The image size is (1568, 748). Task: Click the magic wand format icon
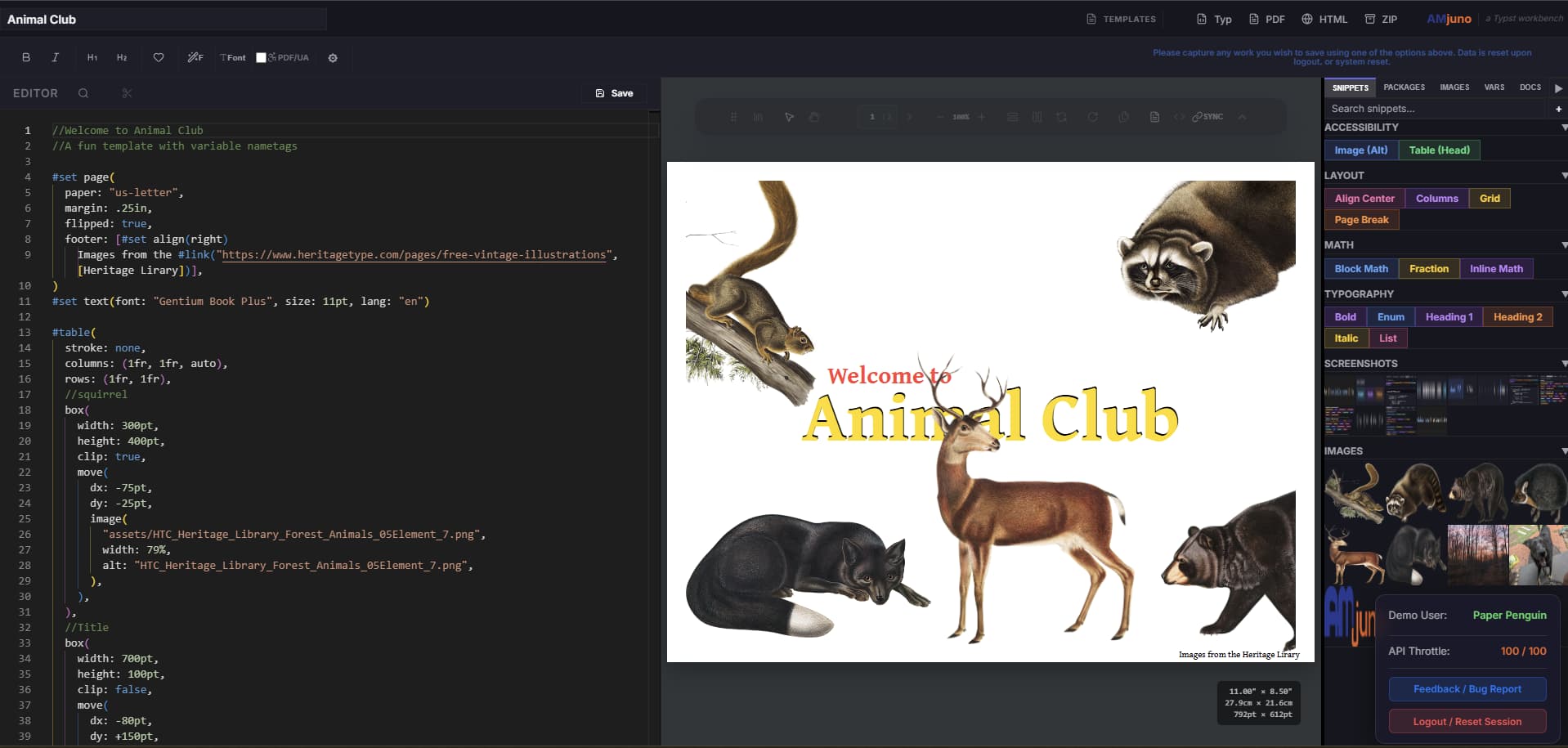pyautogui.click(x=195, y=58)
